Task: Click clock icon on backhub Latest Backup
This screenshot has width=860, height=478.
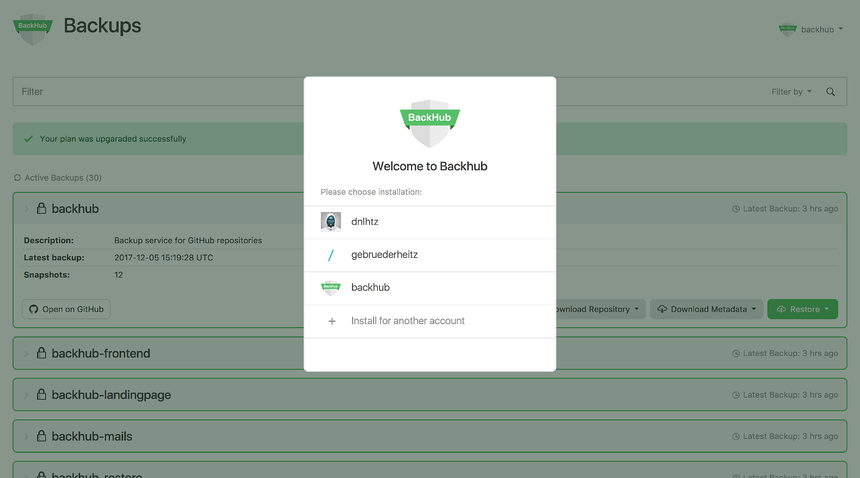Action: point(736,209)
